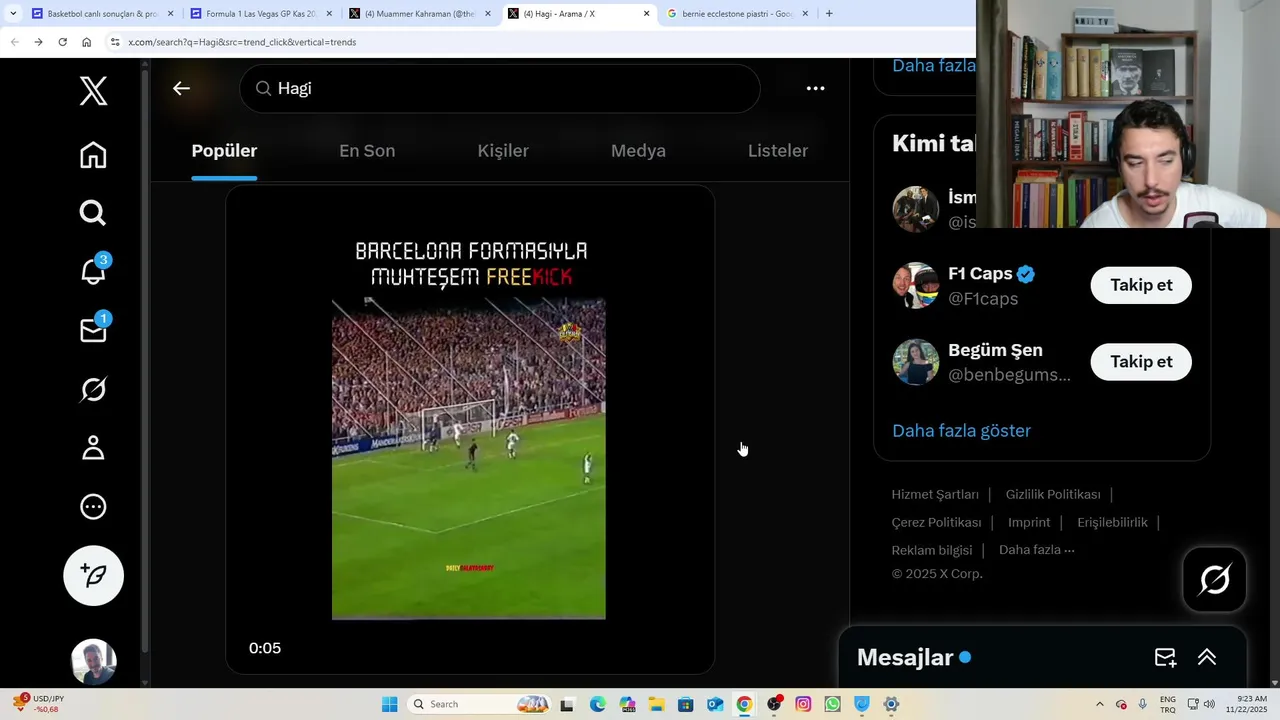
Task: Click the 0:05 video time indicator
Action: point(265,648)
